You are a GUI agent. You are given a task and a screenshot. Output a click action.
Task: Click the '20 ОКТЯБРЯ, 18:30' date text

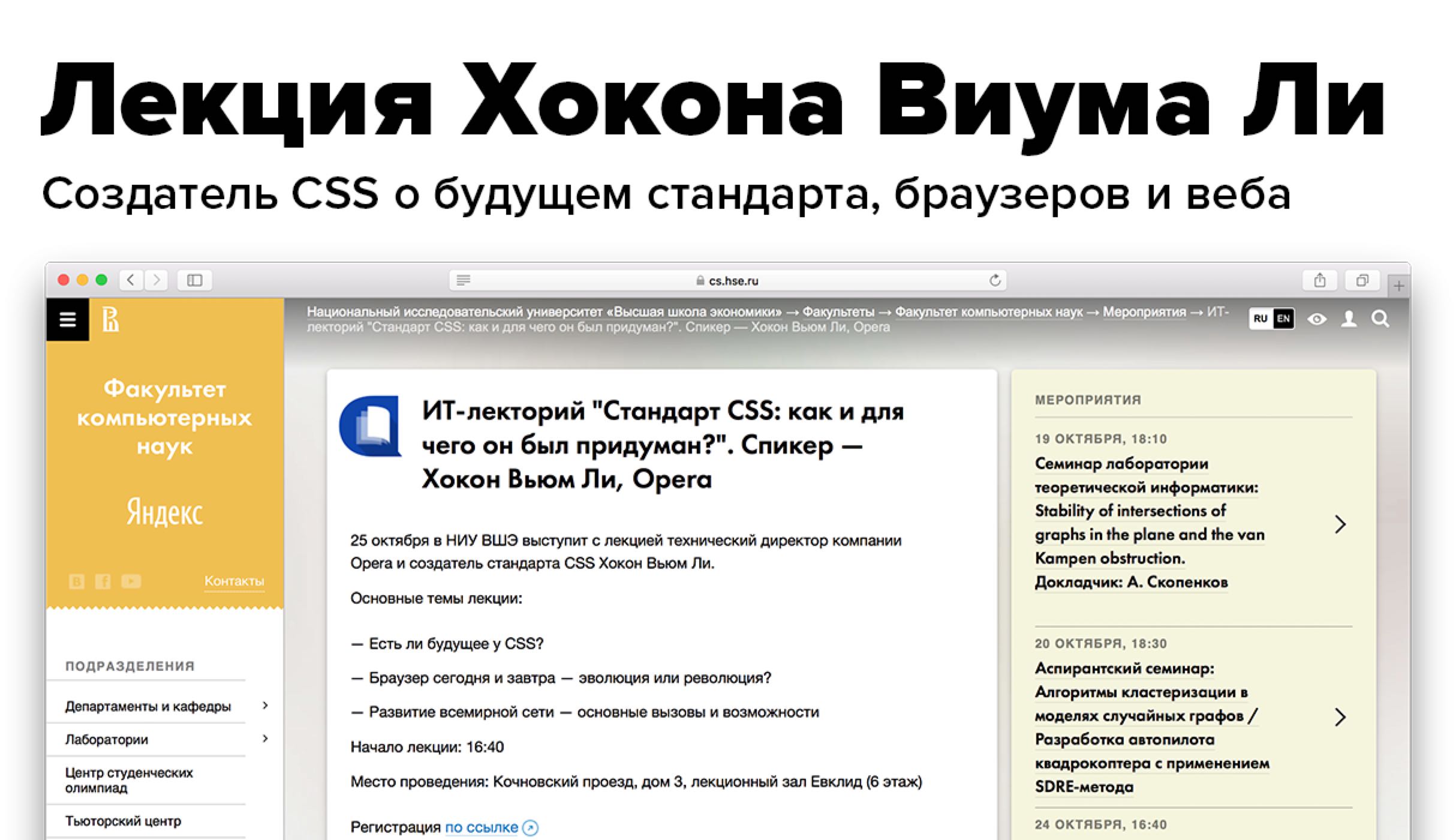1101,643
